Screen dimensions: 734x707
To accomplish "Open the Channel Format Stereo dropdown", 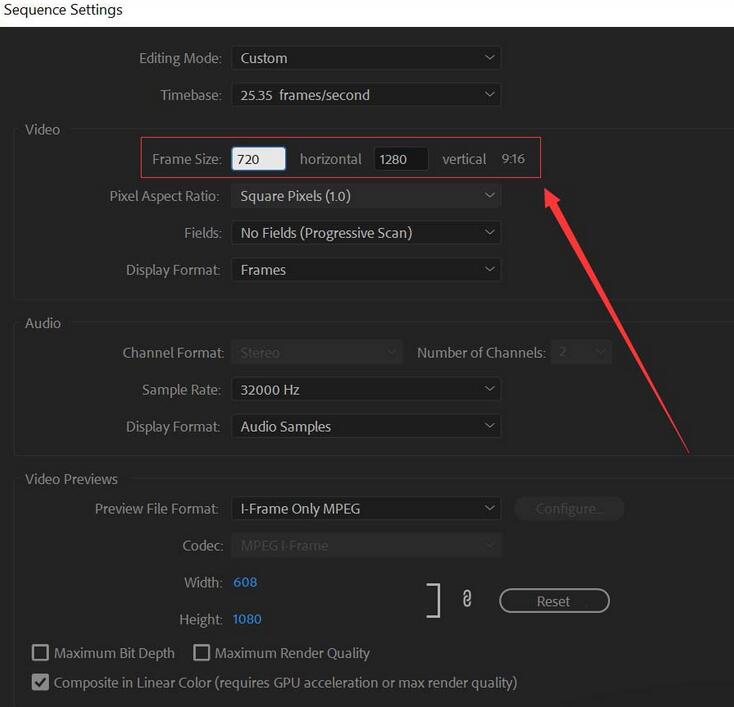I will 318,352.
